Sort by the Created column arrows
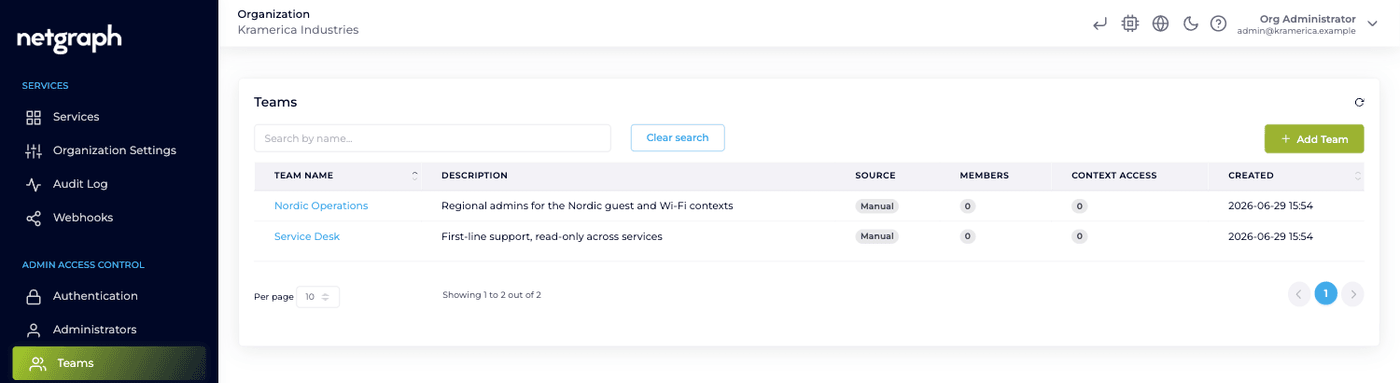This screenshot has width=1400, height=383. pos(1358,175)
